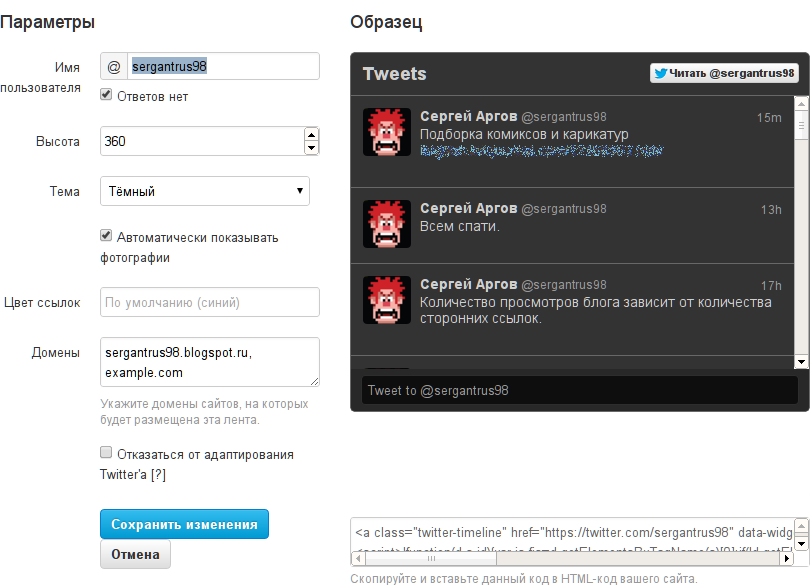Screen dimensions: 812x587
Task: Open the 'Tweets' header link
Action: [395, 74]
